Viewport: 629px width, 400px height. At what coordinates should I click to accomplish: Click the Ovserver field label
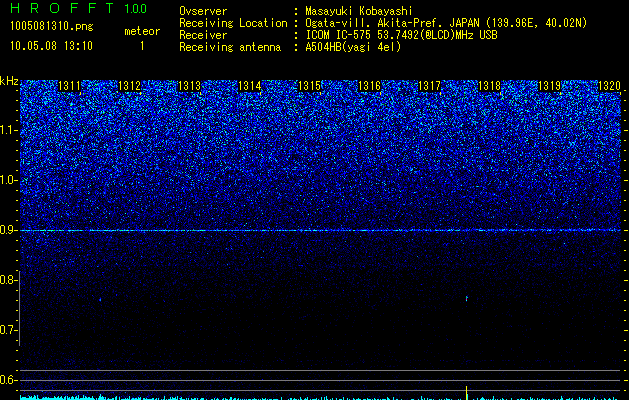pos(203,11)
